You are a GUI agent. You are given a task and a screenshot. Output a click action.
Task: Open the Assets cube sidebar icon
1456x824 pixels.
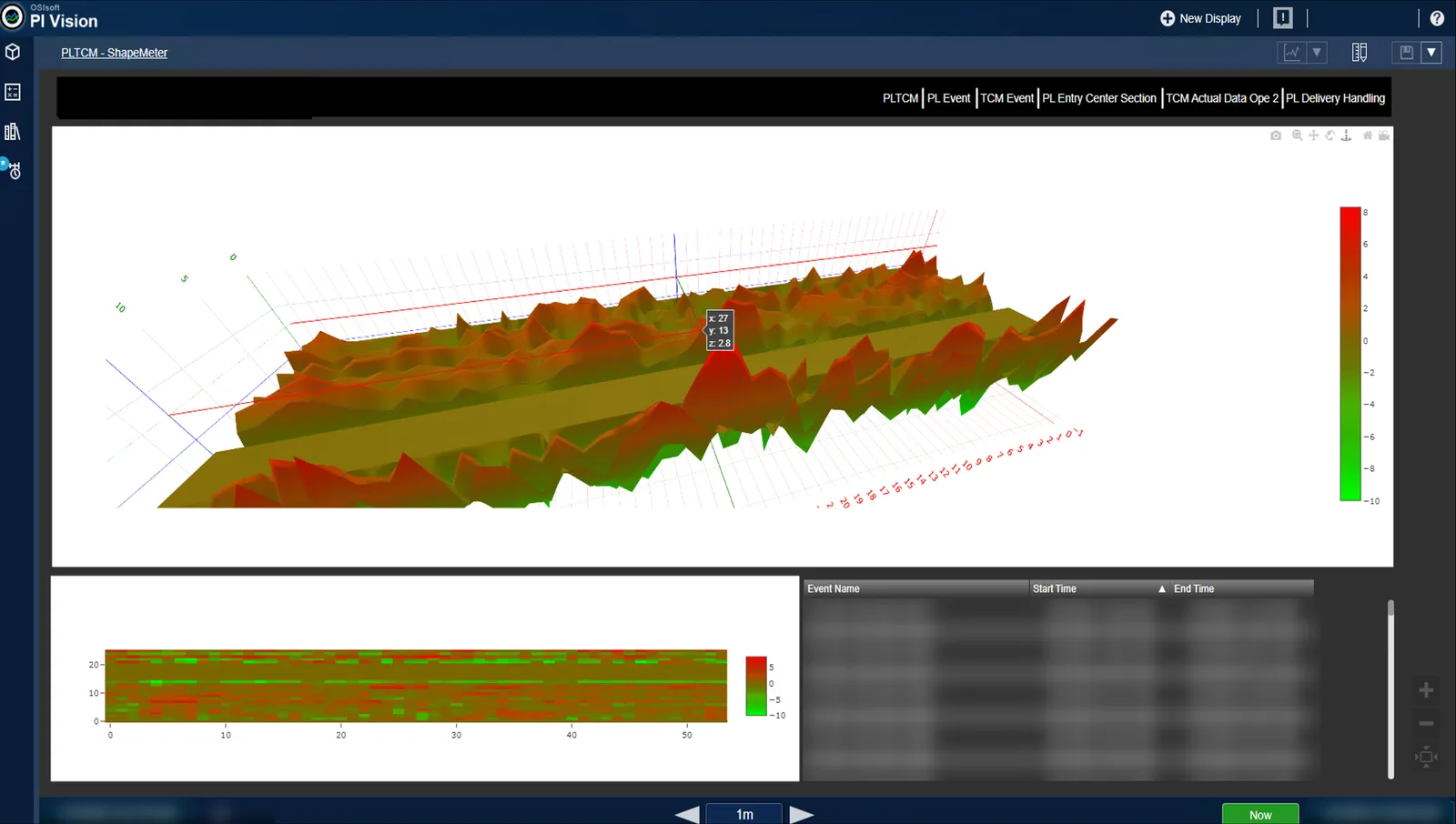(13, 52)
